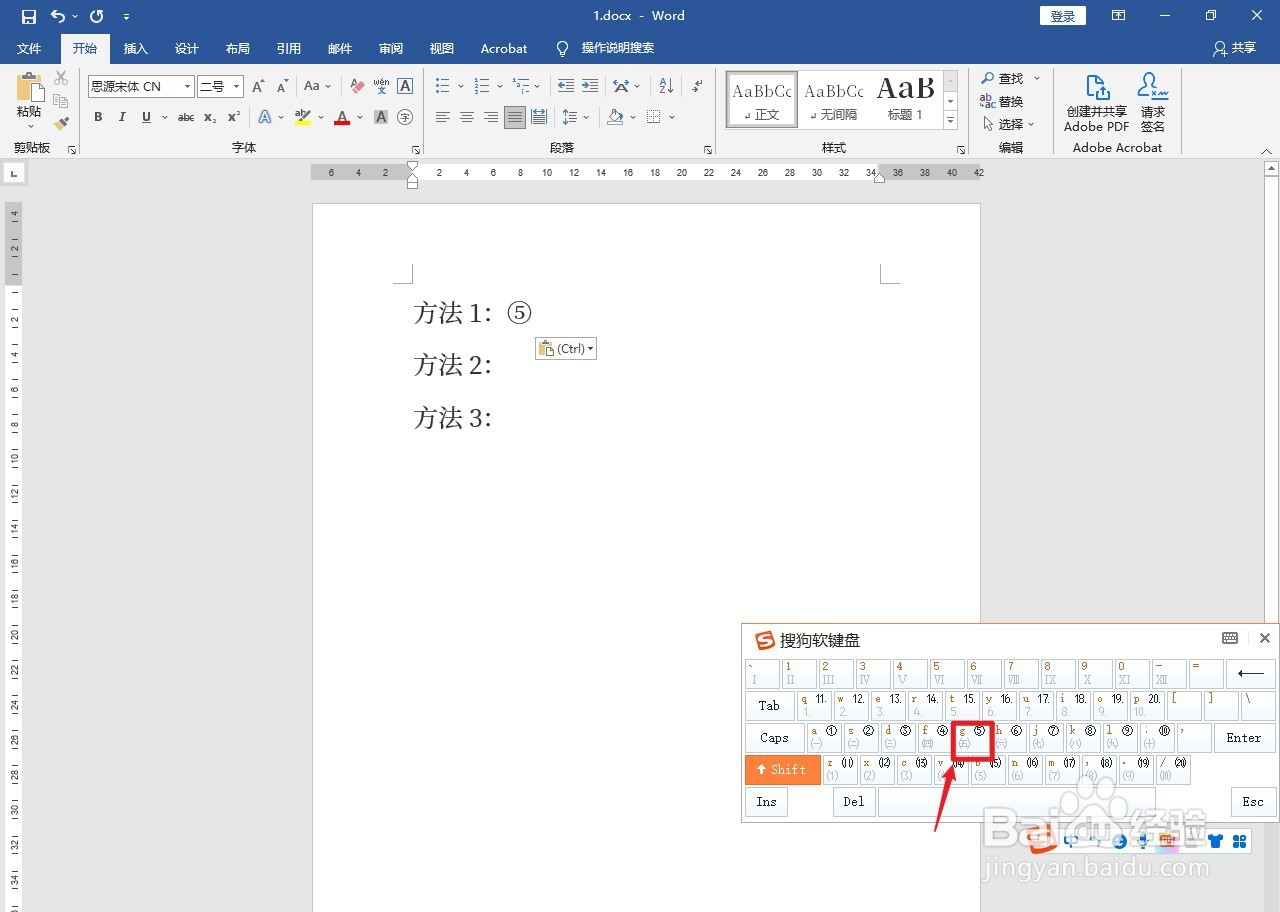The image size is (1280, 912).
Task: Click the 操作说明搜索 search field
Action: (x=618, y=48)
